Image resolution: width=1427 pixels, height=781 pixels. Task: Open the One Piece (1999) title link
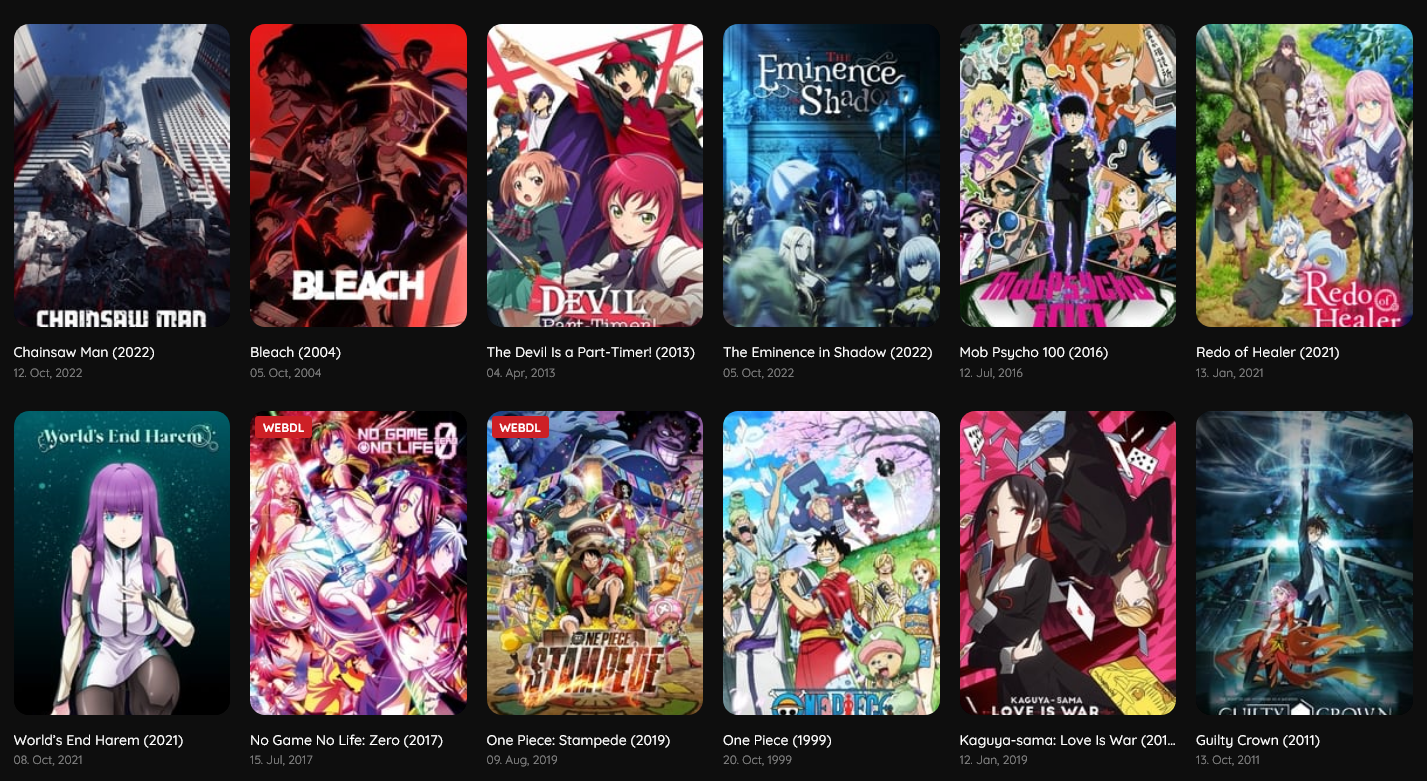pos(777,740)
